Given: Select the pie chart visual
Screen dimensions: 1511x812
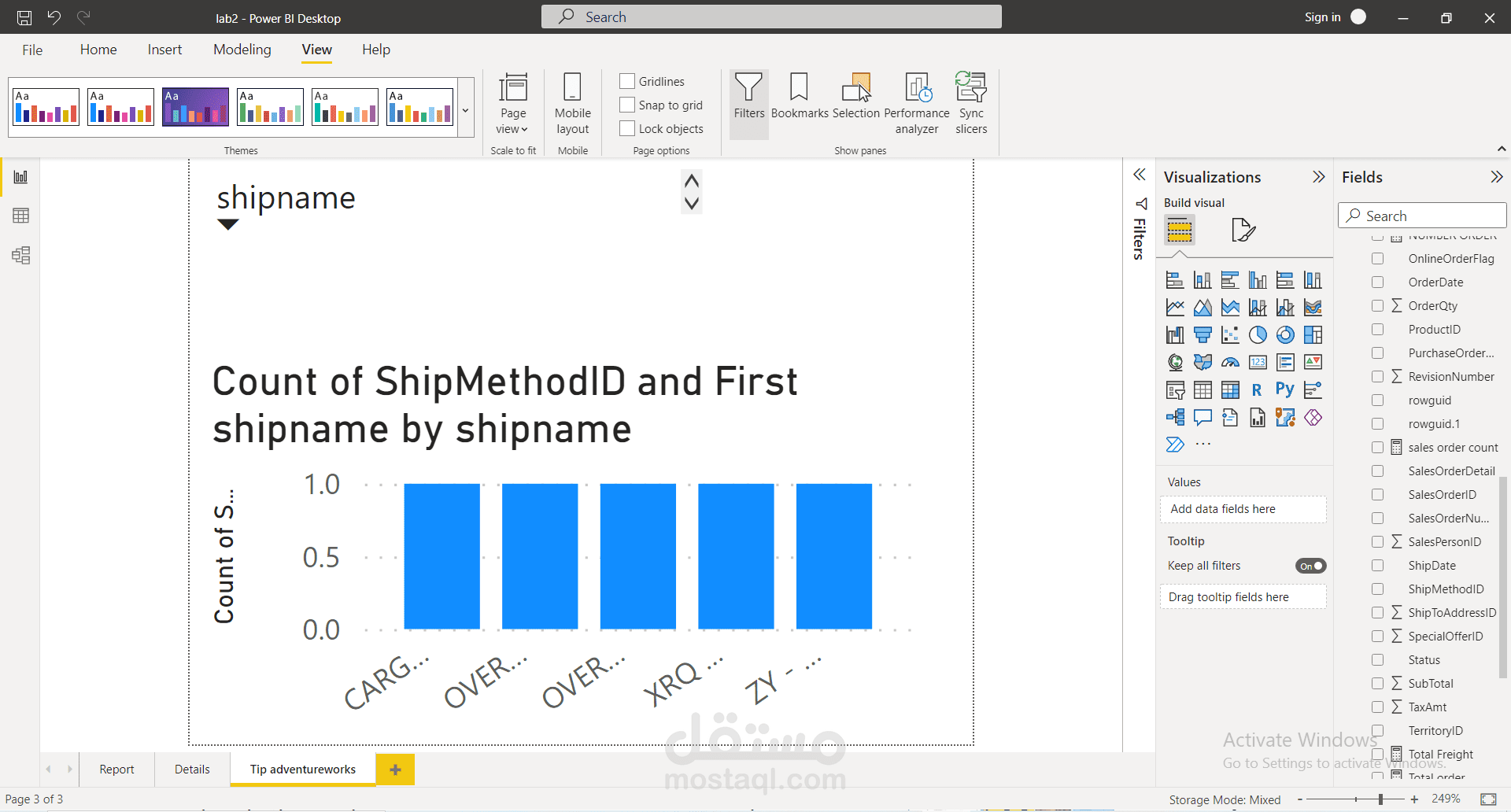Looking at the screenshot, I should point(1258,334).
